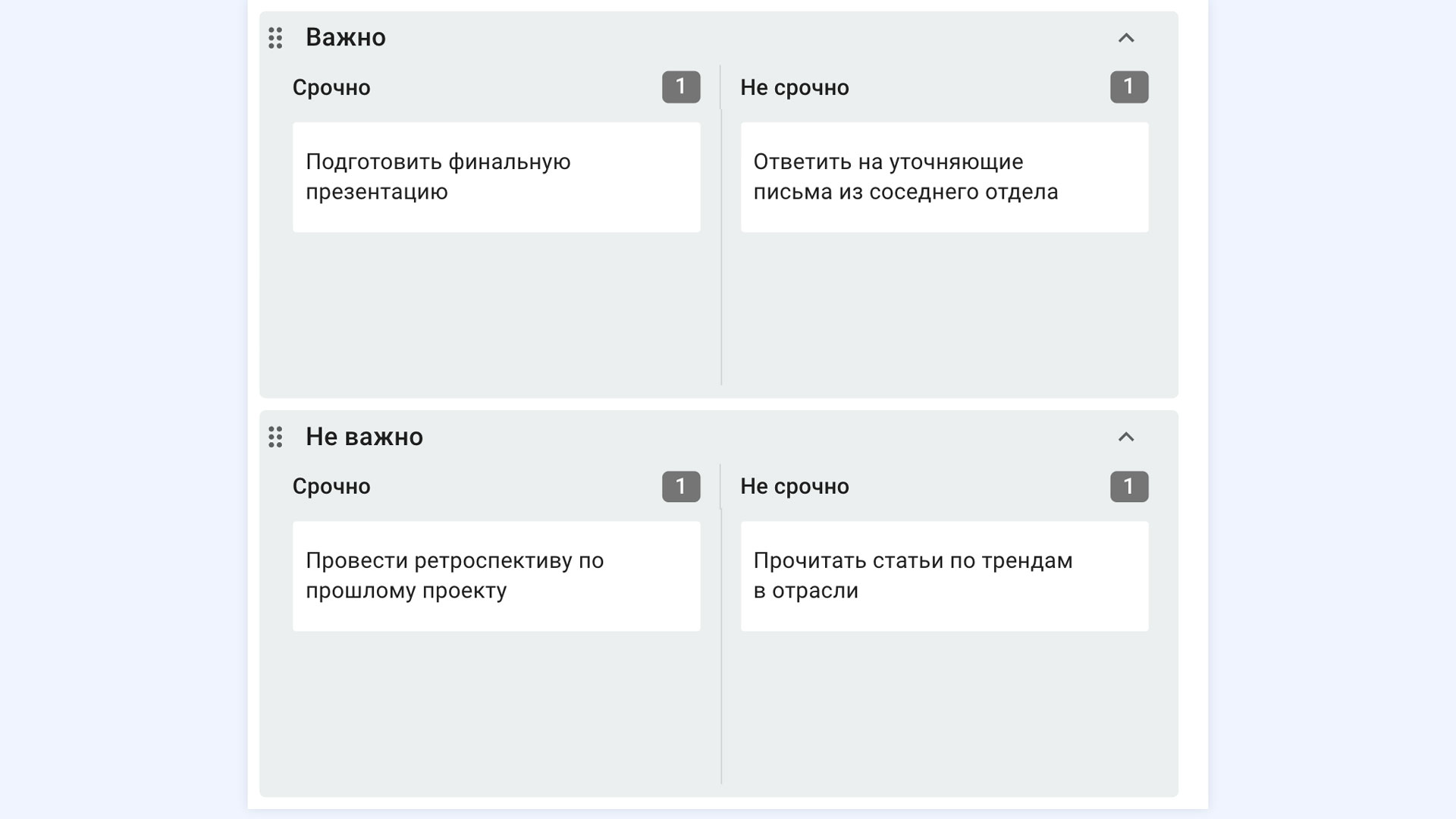Click the Важно section title
The image size is (1456, 819).
pyautogui.click(x=346, y=37)
